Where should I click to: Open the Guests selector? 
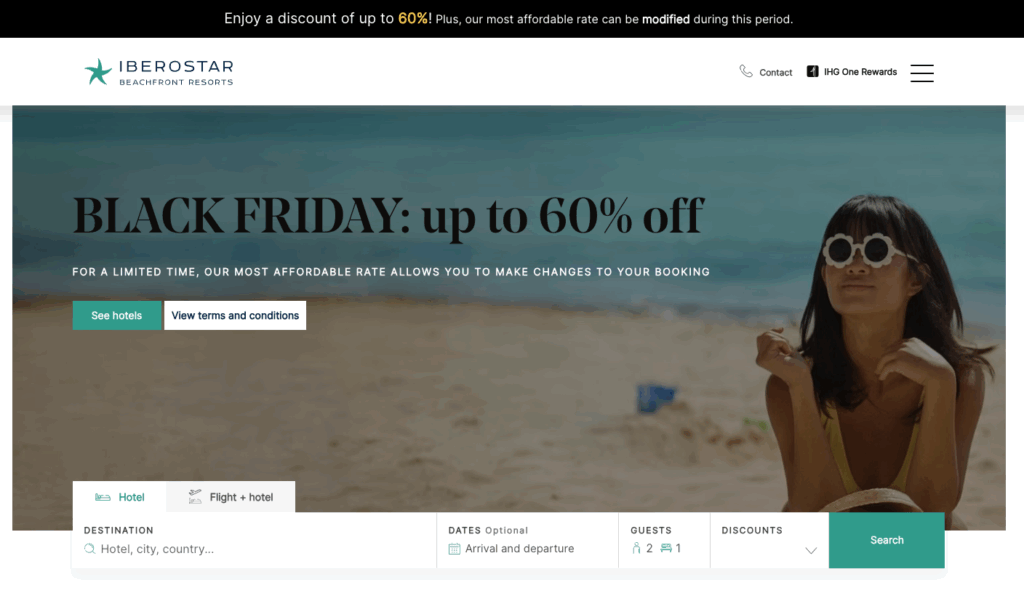pyautogui.click(x=664, y=540)
